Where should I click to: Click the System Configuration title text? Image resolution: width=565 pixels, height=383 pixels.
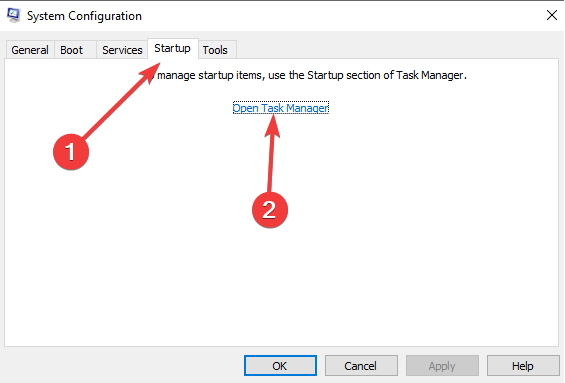[84, 16]
